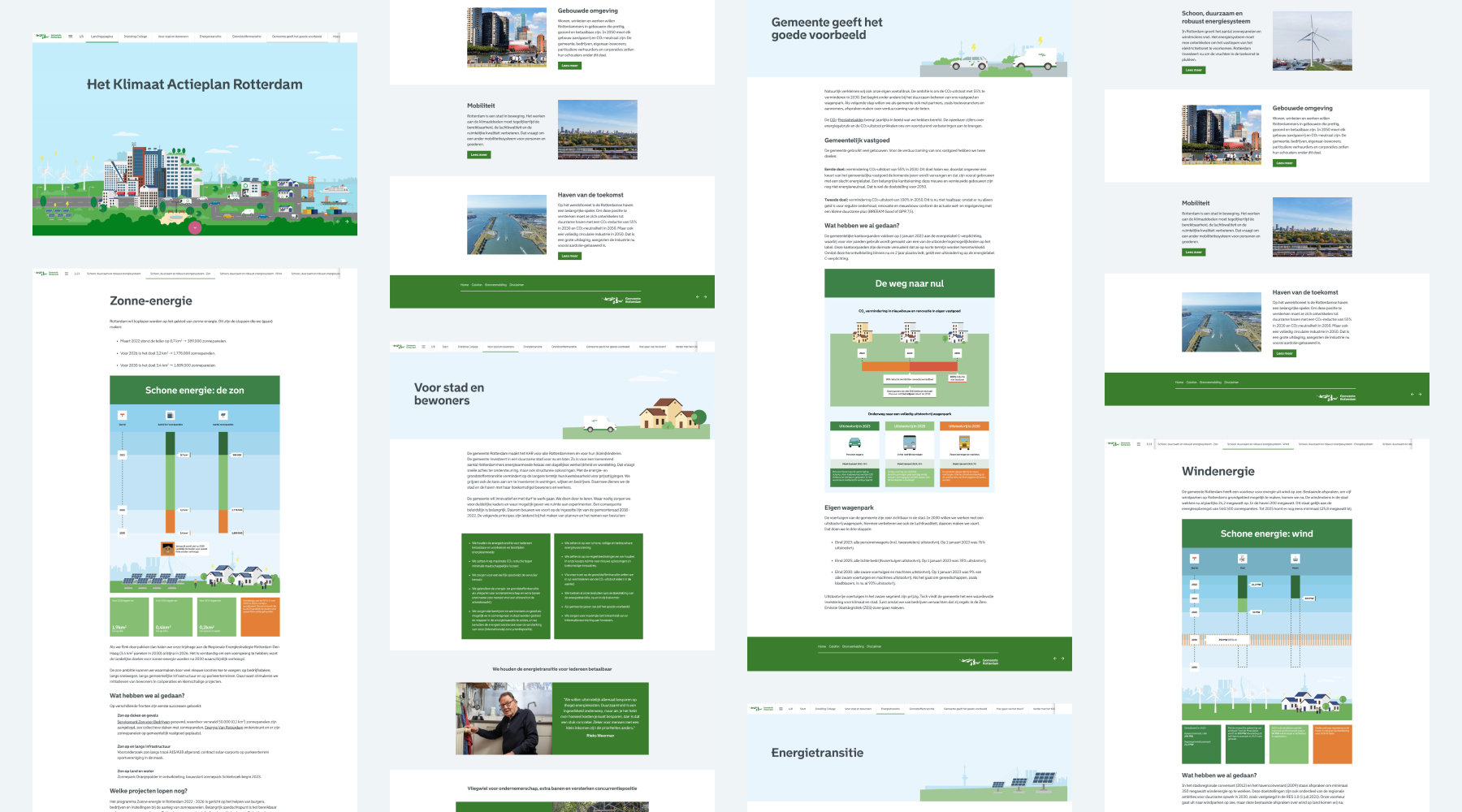Switch to the 'Energietransitie' navigation tab
1462x812 pixels.
(210, 37)
